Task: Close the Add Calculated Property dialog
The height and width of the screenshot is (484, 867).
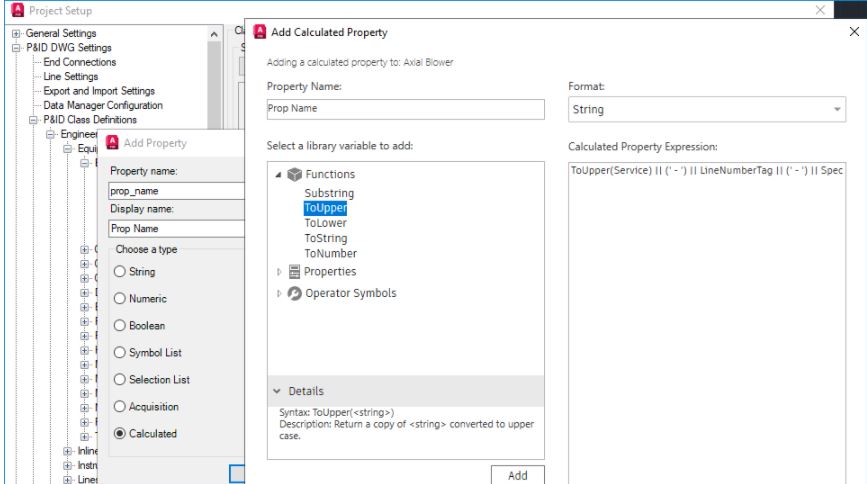Action: pos(854,32)
